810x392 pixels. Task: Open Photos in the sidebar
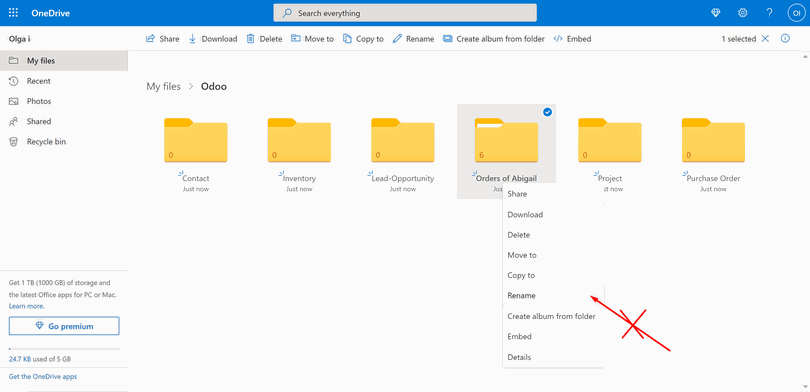click(x=64, y=101)
